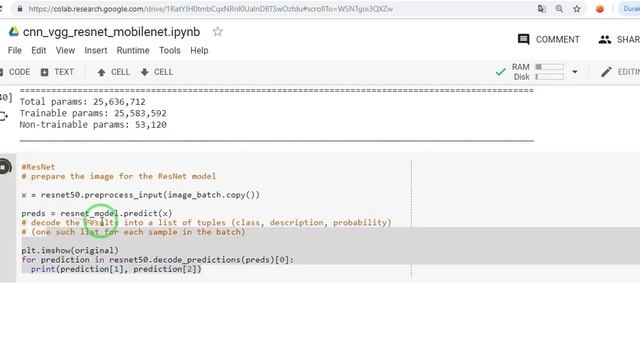
Task: Move cell up with arrow CELL button
Action: (x=113, y=72)
